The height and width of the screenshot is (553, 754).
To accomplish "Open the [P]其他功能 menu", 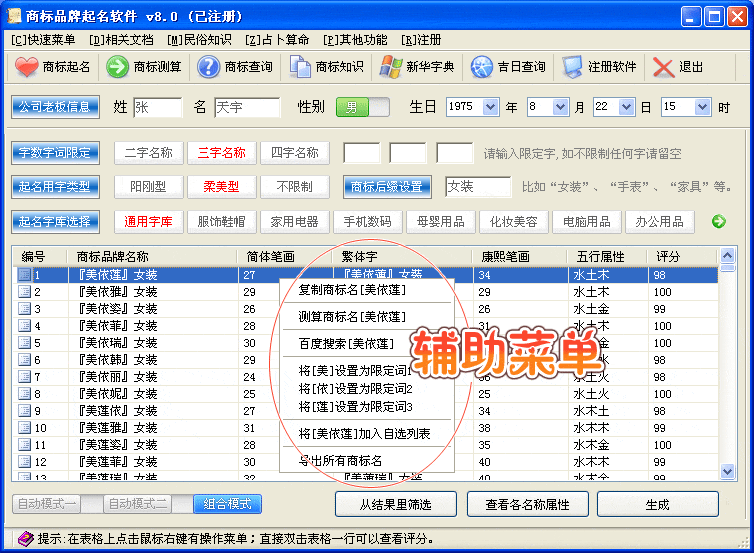I will (355, 40).
